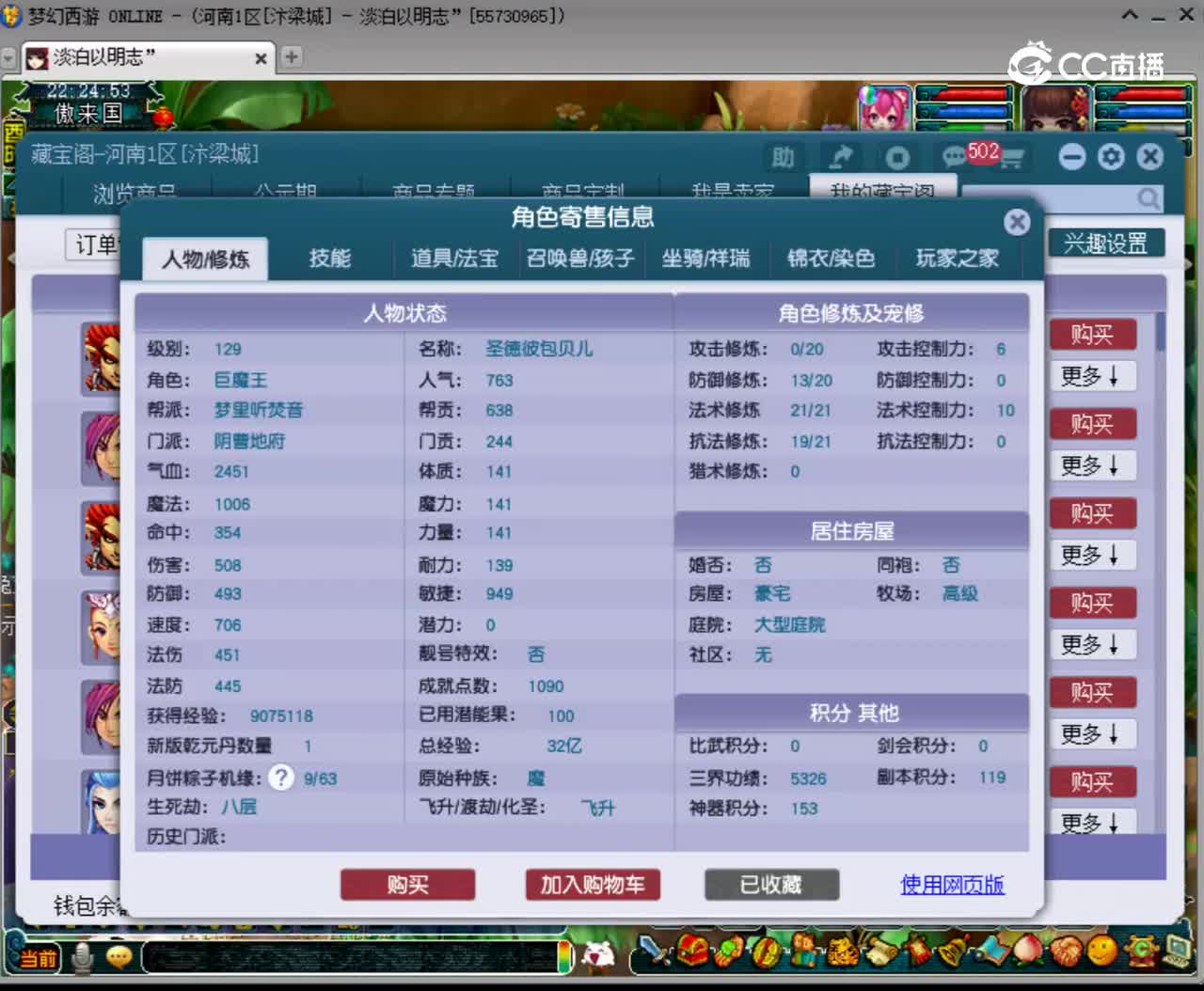Image resolution: width=1204 pixels, height=991 pixels.
Task: Click the topmost 购买 button in list
Action: coord(1092,335)
